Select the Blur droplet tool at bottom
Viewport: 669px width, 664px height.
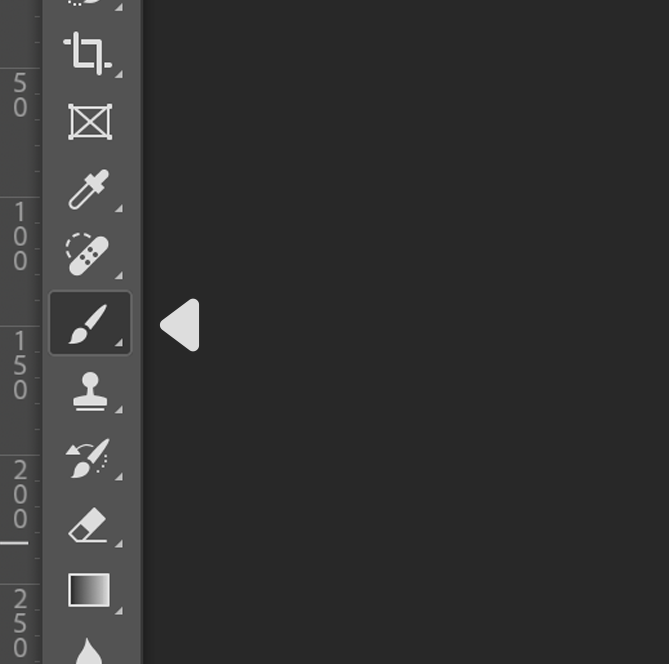pyautogui.click(x=89, y=651)
